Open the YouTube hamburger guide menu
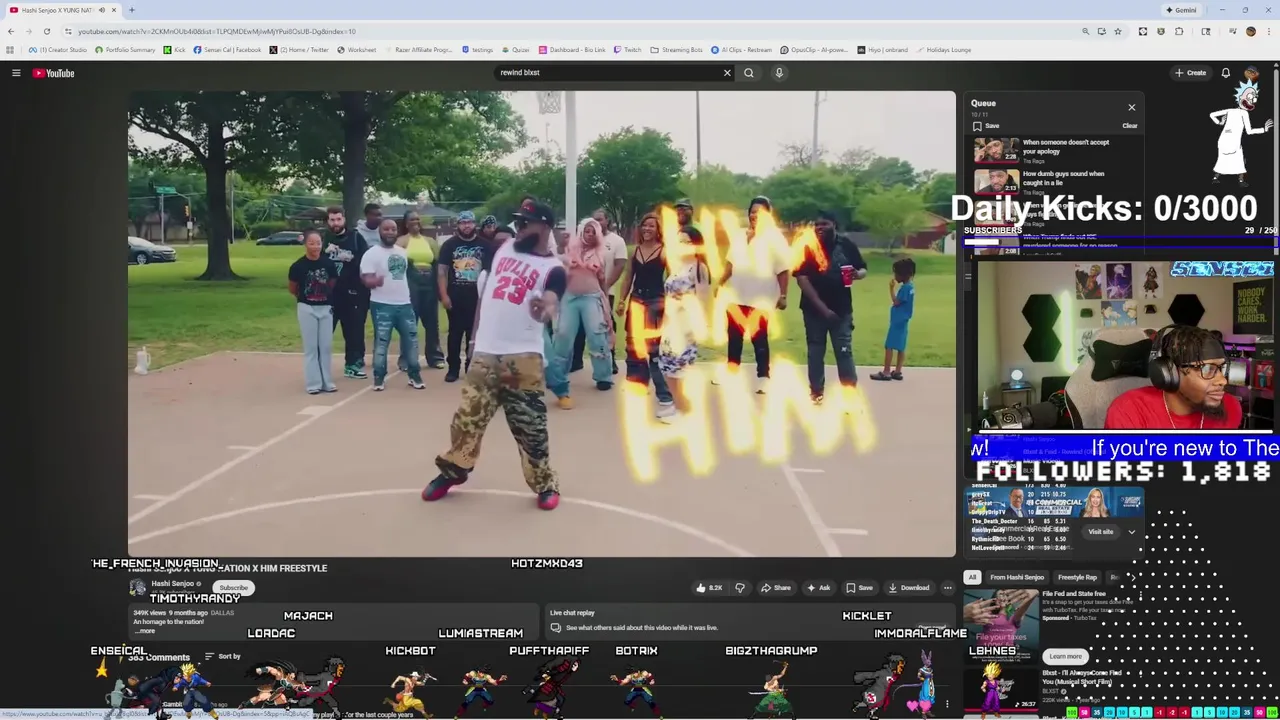 (16, 73)
